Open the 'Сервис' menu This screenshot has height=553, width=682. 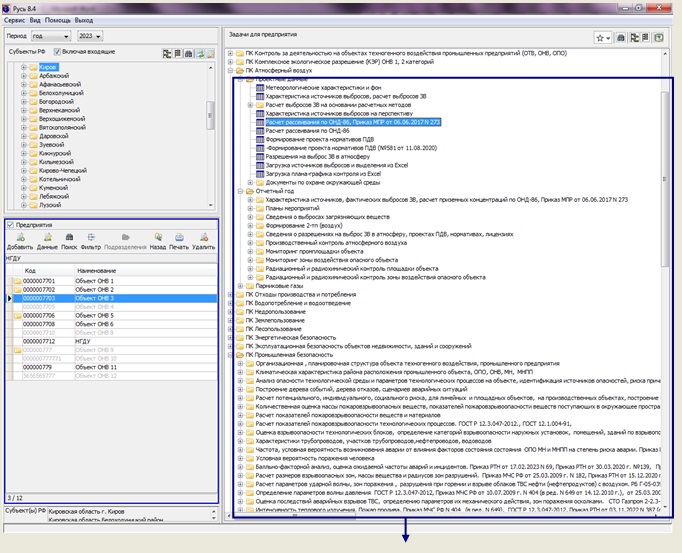[15, 19]
